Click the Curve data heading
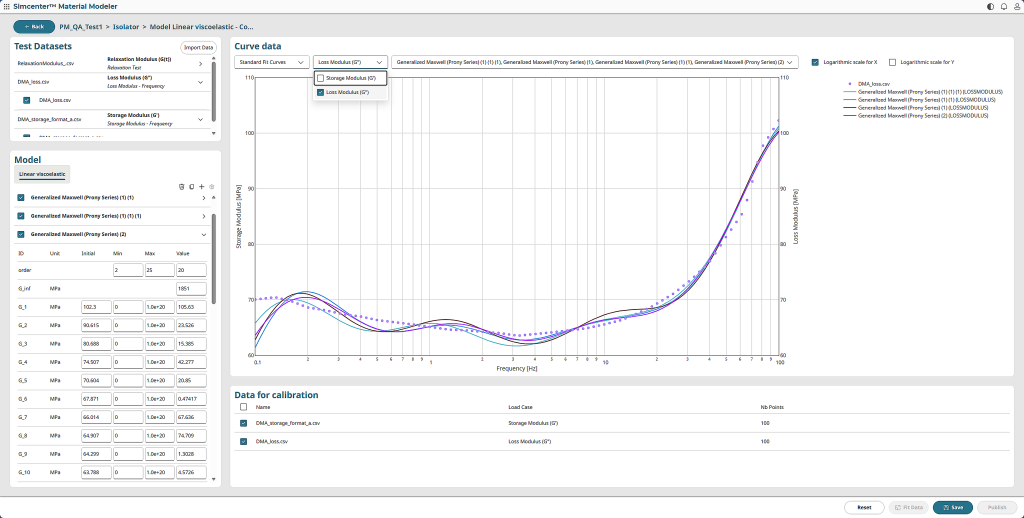 [258, 46]
